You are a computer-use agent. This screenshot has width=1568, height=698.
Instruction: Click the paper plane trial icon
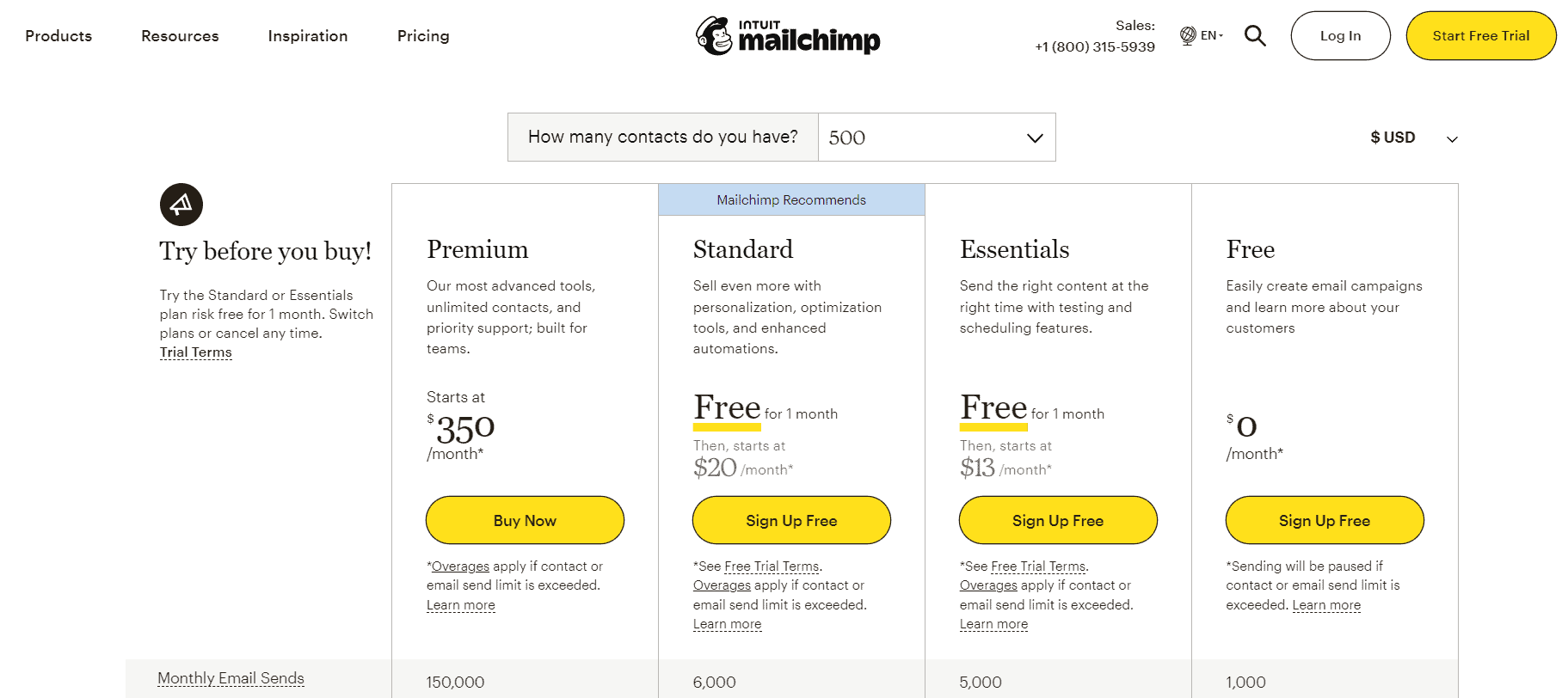click(181, 205)
